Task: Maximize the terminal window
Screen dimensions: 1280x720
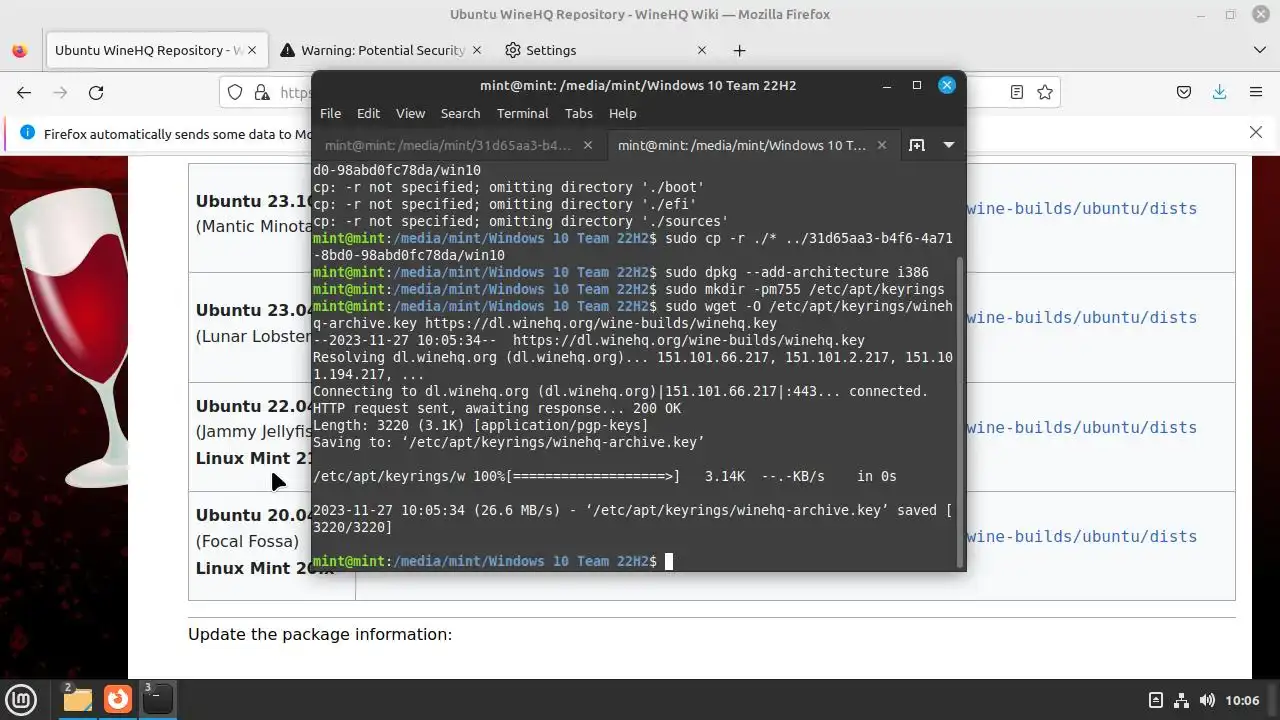Action: pos(916,85)
